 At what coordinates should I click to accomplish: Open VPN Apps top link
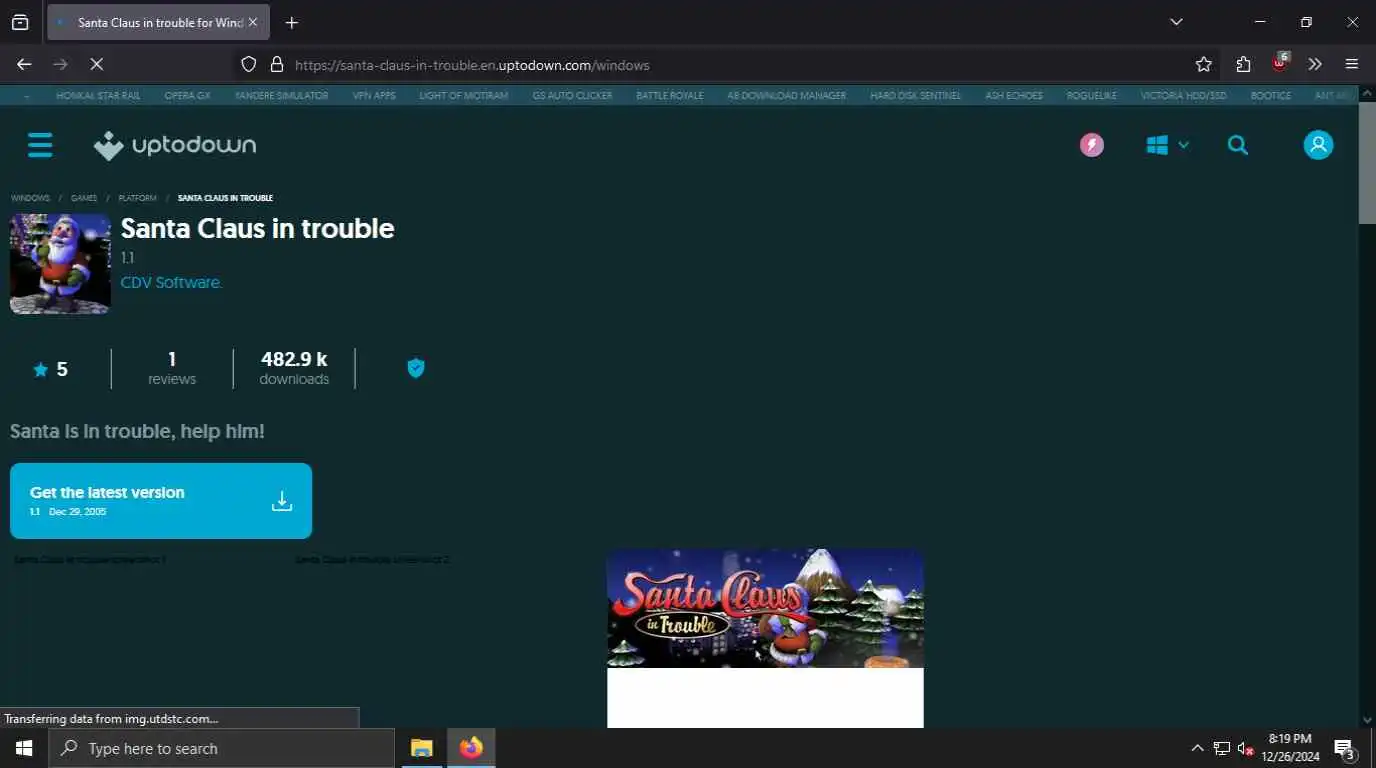[374, 96]
